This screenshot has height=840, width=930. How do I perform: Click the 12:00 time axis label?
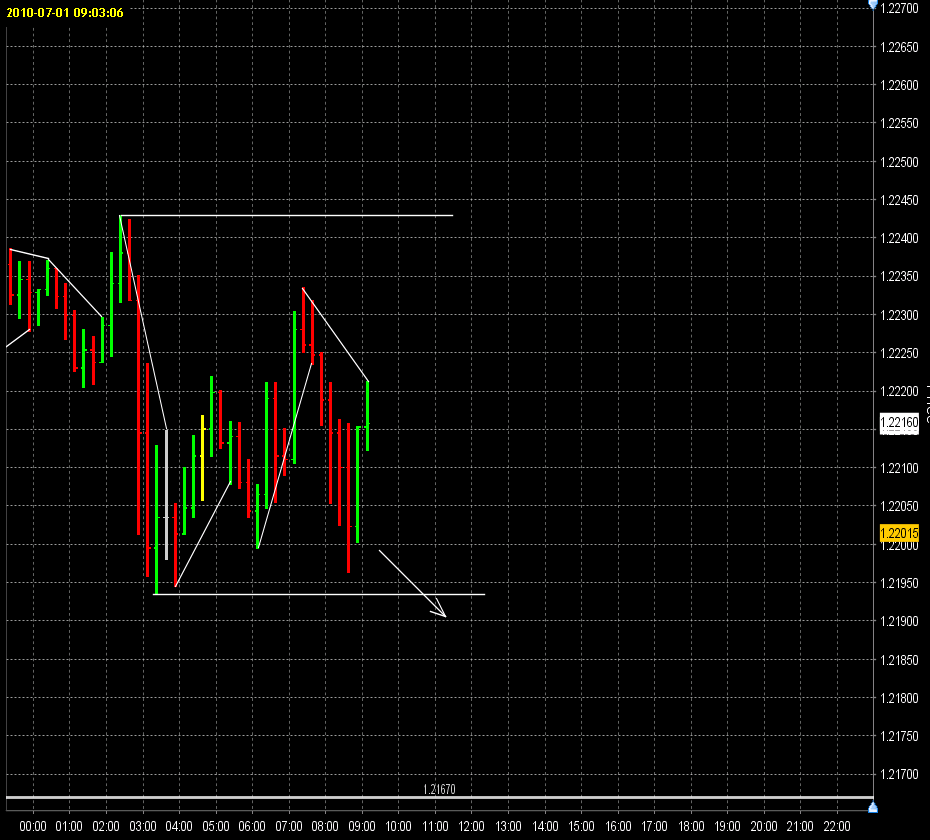pyautogui.click(x=472, y=826)
